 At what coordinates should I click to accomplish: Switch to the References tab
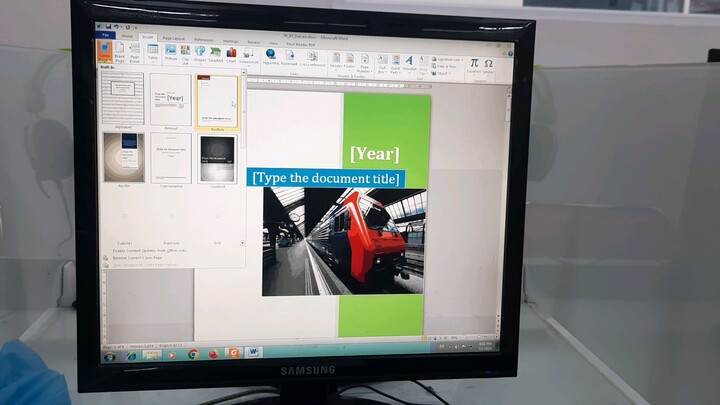tap(204, 39)
